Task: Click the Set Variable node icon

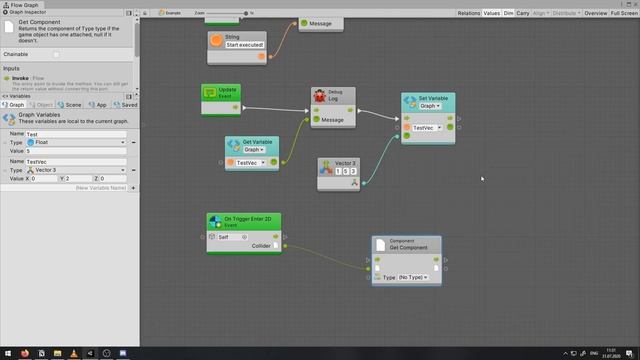Action: [410, 102]
